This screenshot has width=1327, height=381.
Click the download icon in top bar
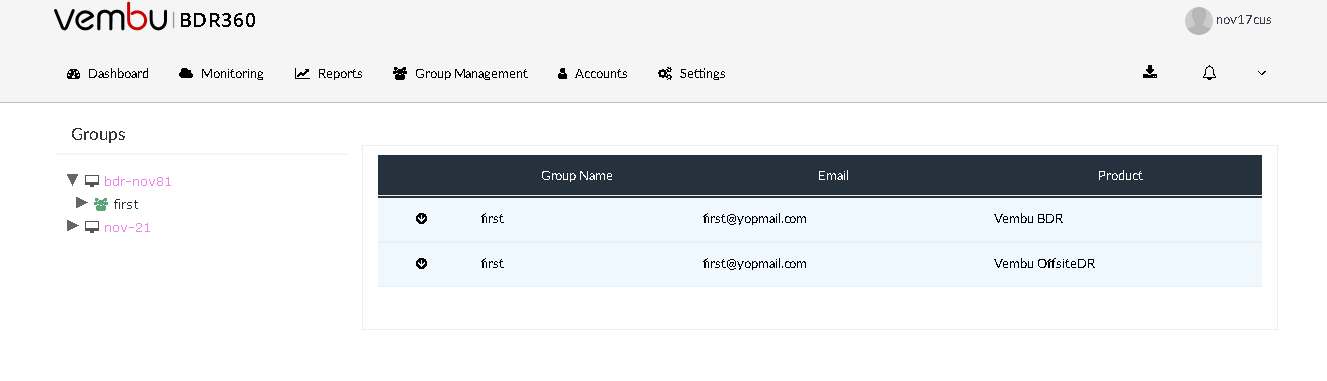[1150, 72]
